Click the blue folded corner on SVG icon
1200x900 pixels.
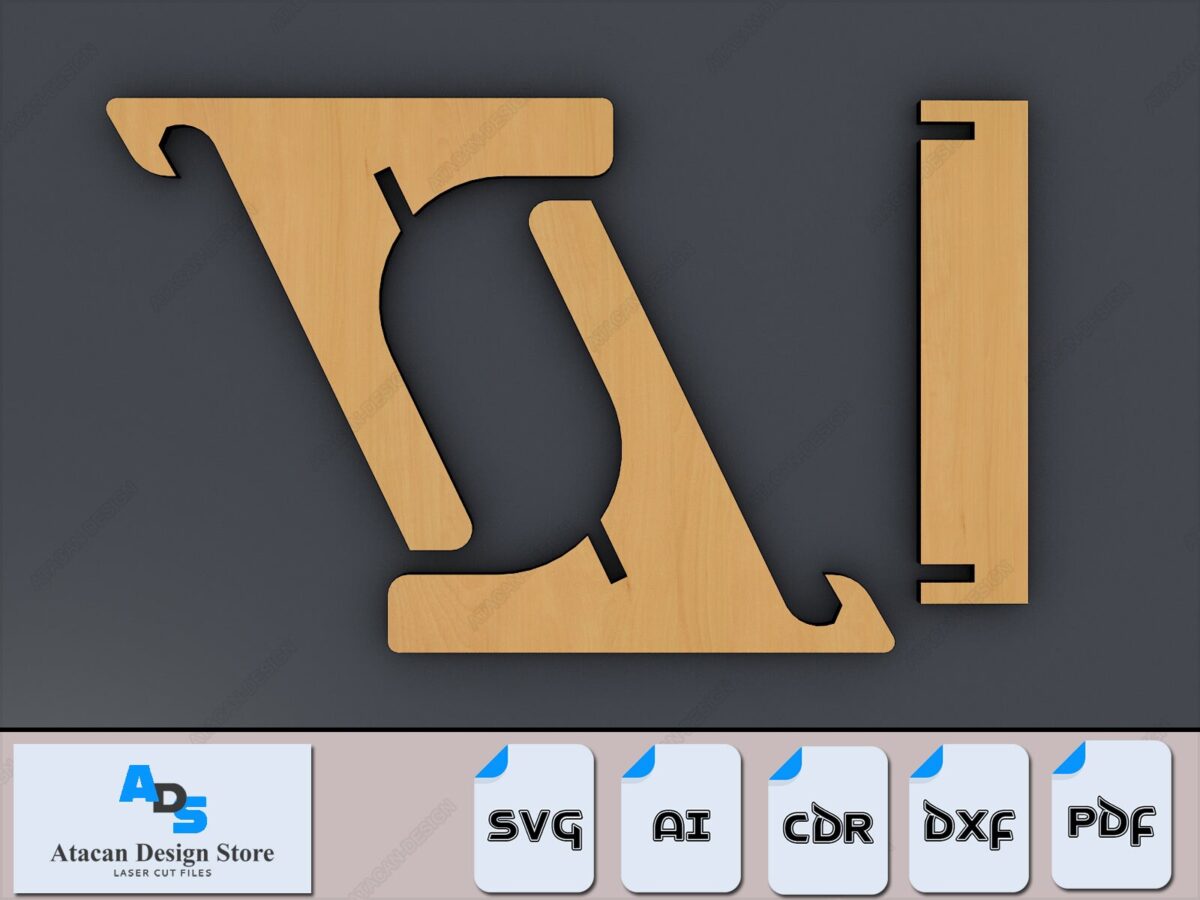(x=490, y=762)
